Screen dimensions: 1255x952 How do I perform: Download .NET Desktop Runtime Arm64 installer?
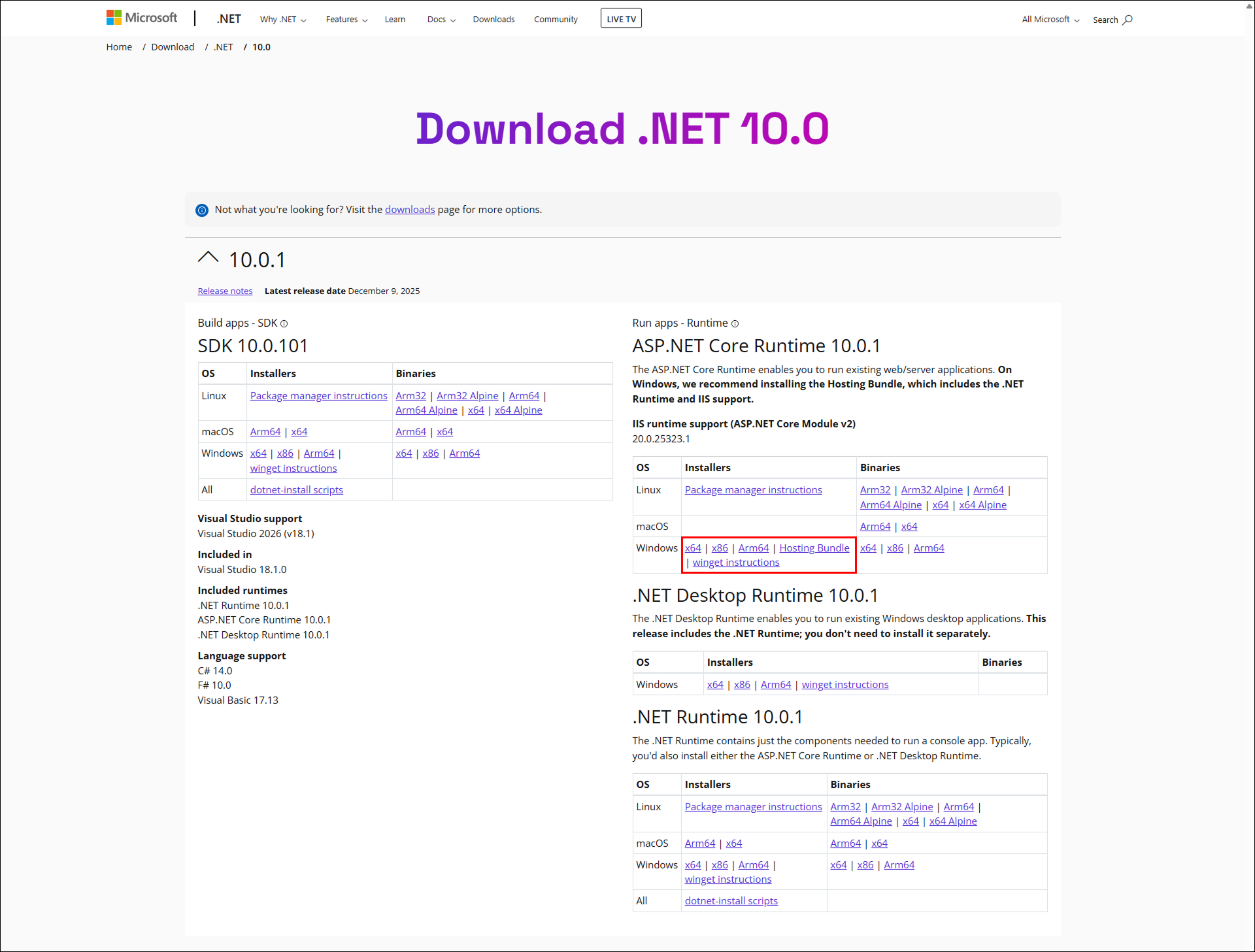point(776,685)
